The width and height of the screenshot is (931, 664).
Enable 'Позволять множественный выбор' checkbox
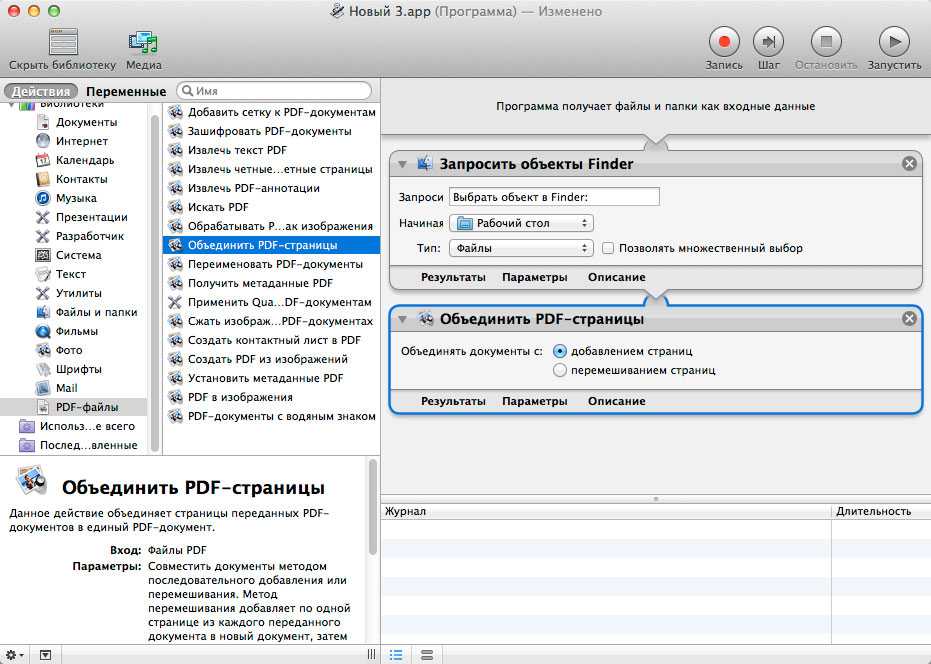(608, 248)
